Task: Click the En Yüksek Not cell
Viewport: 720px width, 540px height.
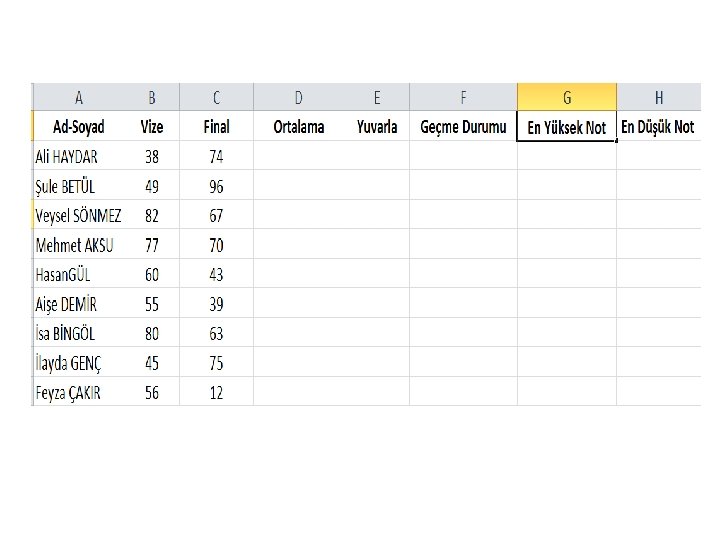Action: [x=566, y=127]
